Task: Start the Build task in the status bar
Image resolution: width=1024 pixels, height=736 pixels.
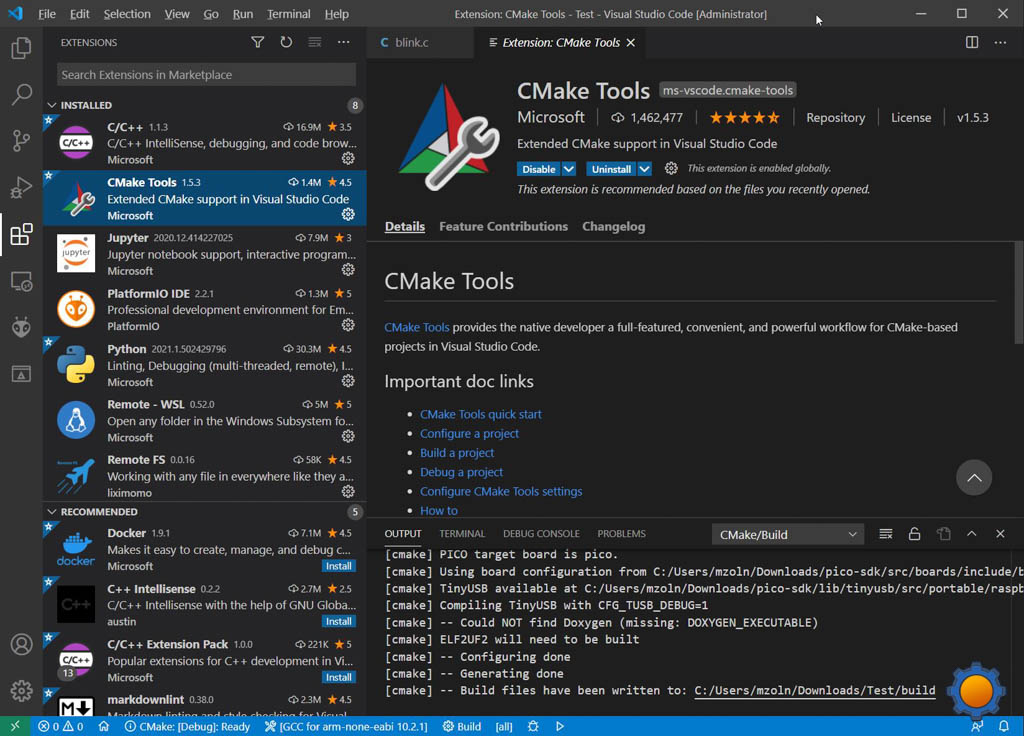Action: coord(461,726)
